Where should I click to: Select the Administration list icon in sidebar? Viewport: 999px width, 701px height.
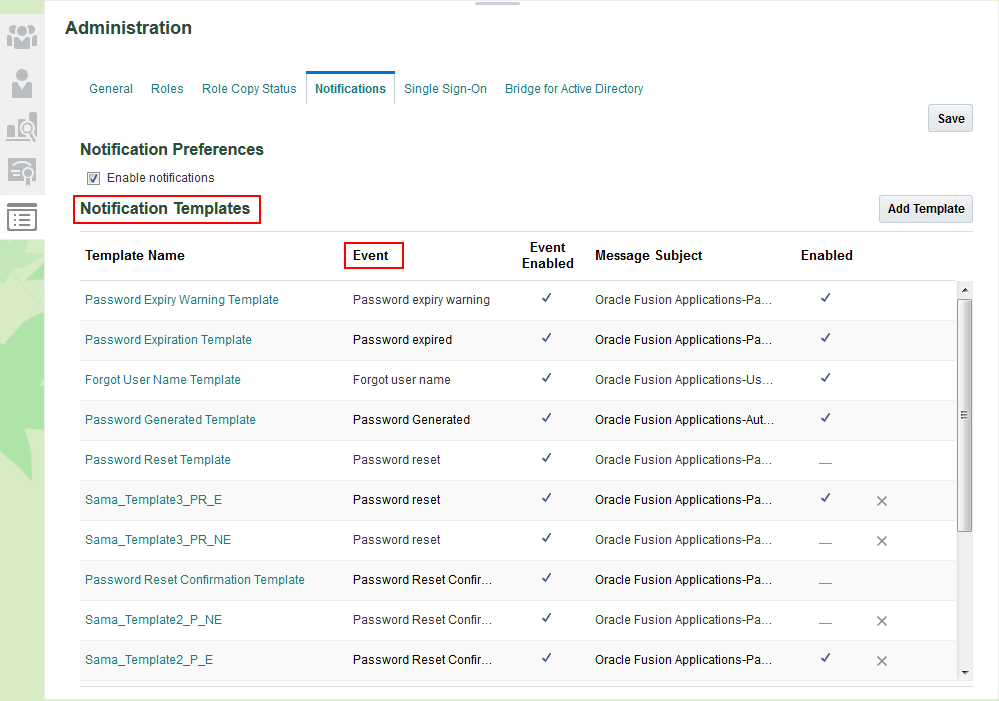coord(22,217)
